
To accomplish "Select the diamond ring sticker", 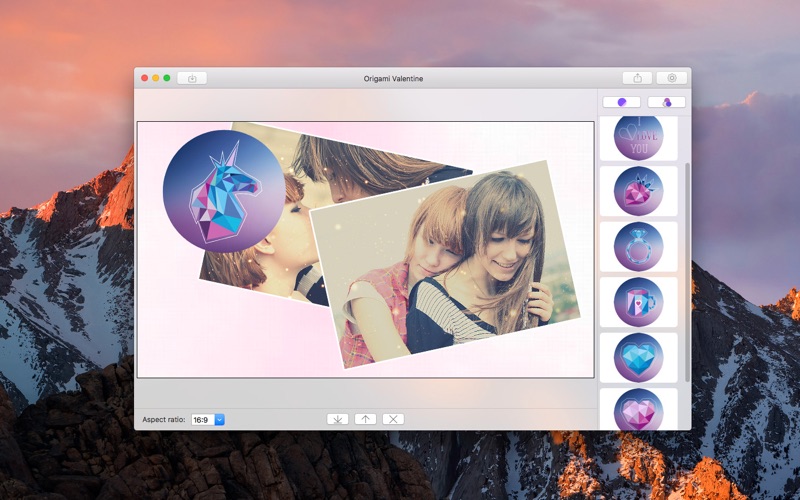I will (638, 246).
